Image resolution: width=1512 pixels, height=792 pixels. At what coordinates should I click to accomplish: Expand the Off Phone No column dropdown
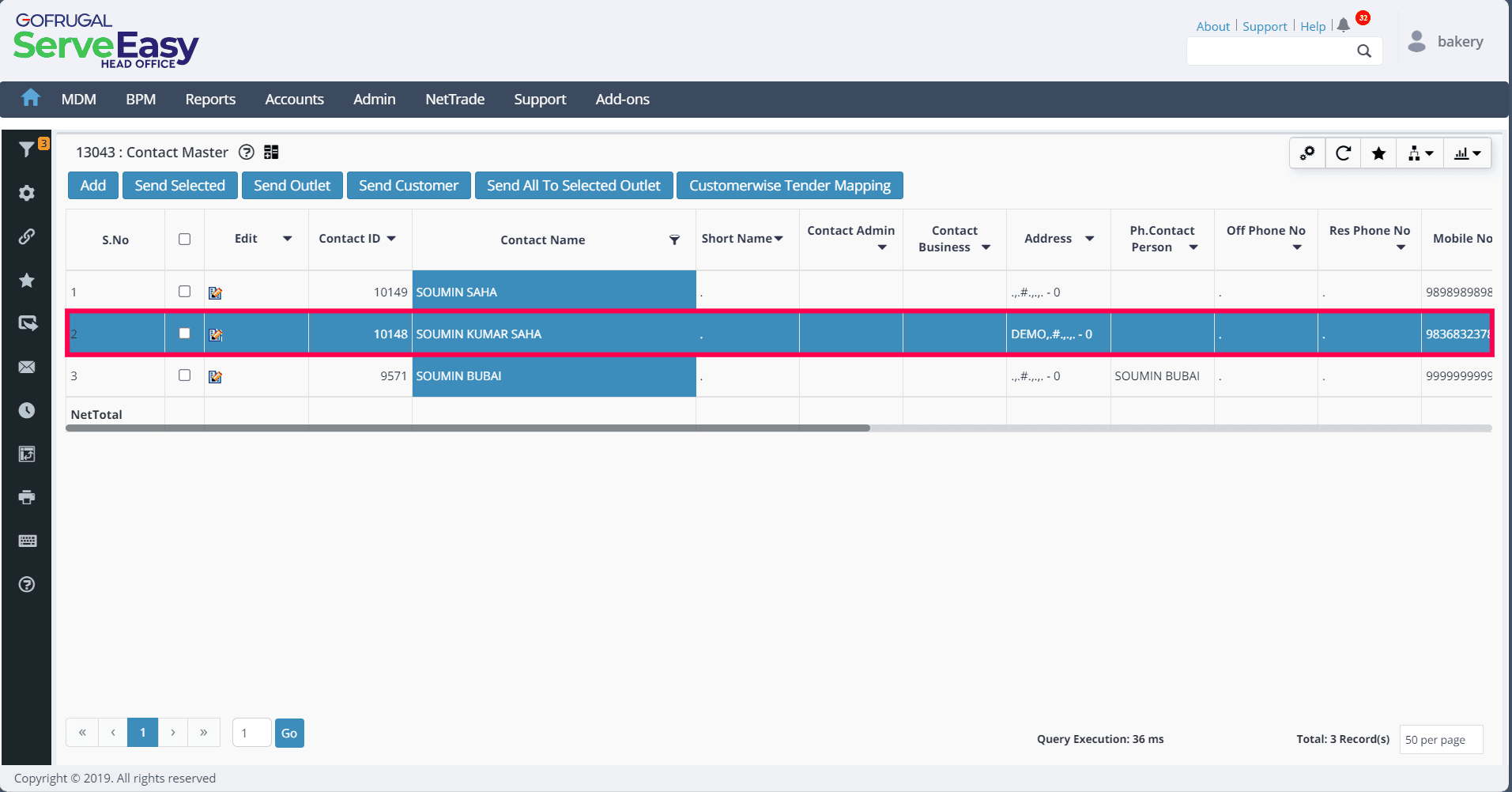[x=1297, y=247]
